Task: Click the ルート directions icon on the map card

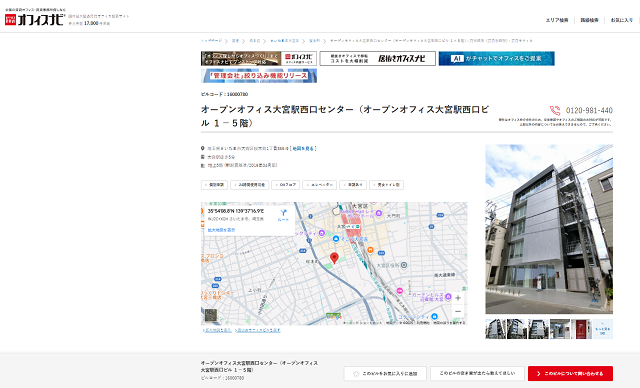Action: (x=283, y=215)
